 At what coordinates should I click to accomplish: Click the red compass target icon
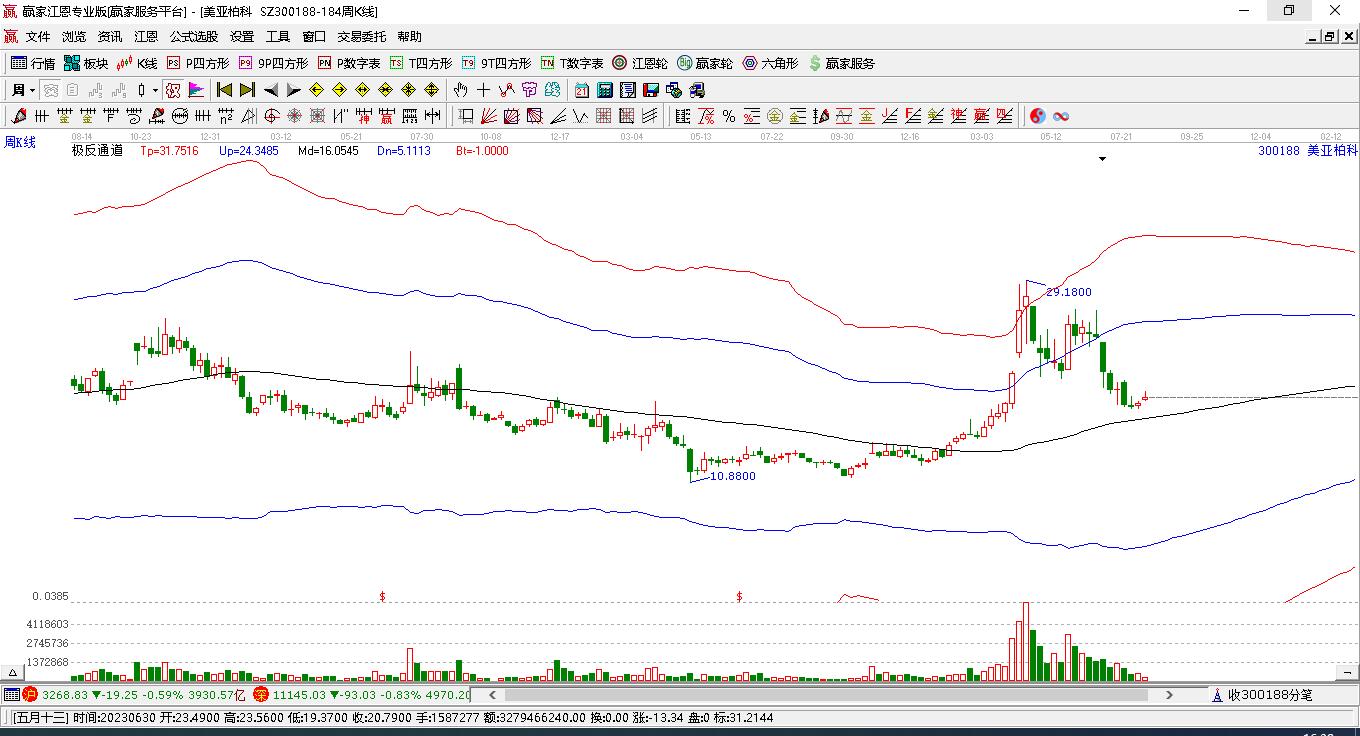click(272, 116)
